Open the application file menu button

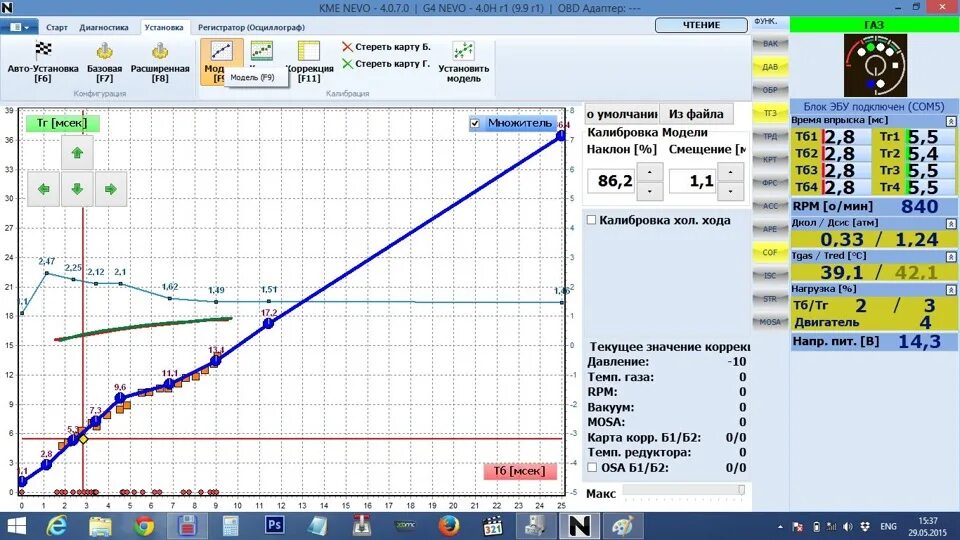(20, 27)
